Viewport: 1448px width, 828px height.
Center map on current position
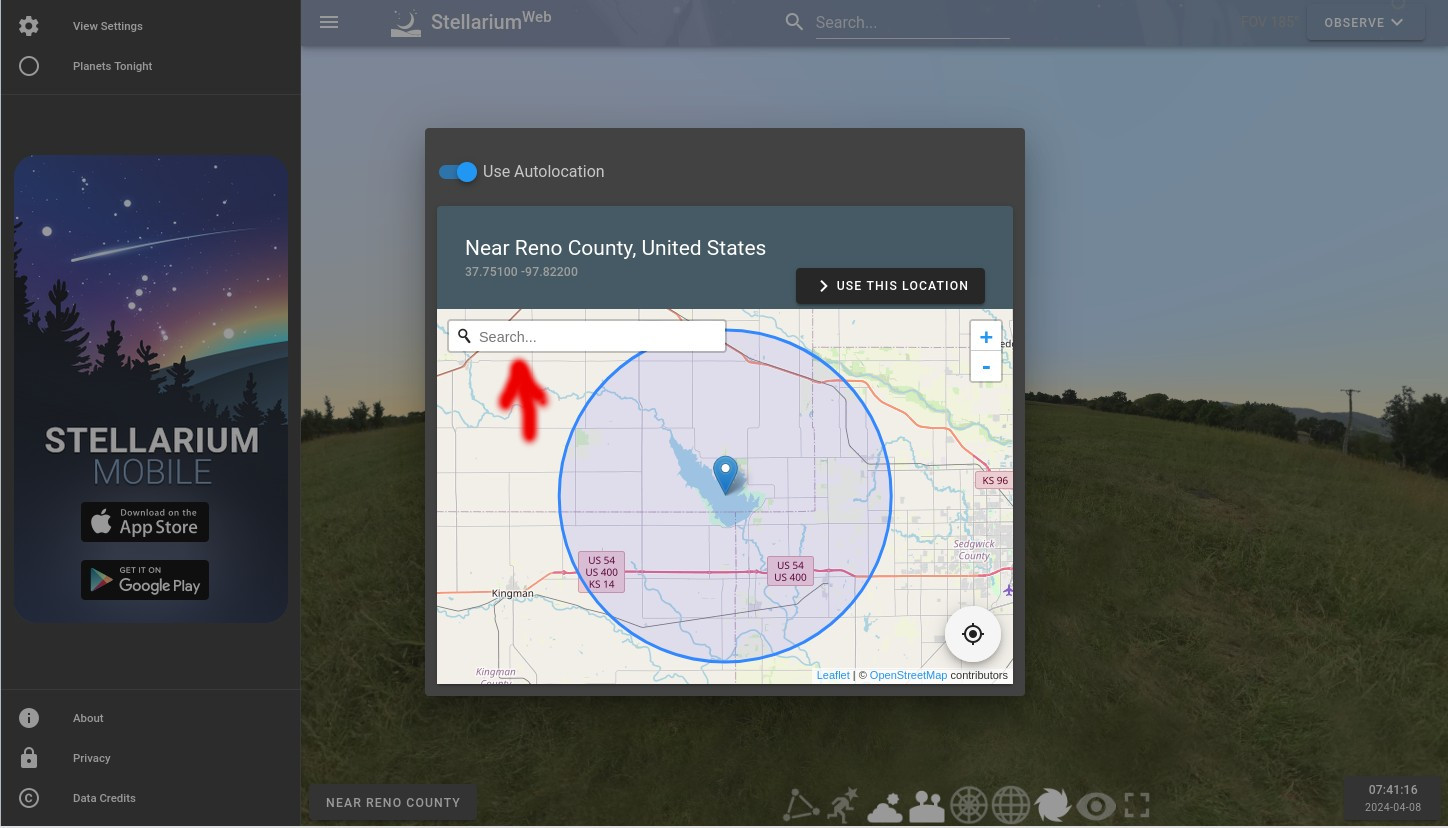972,634
